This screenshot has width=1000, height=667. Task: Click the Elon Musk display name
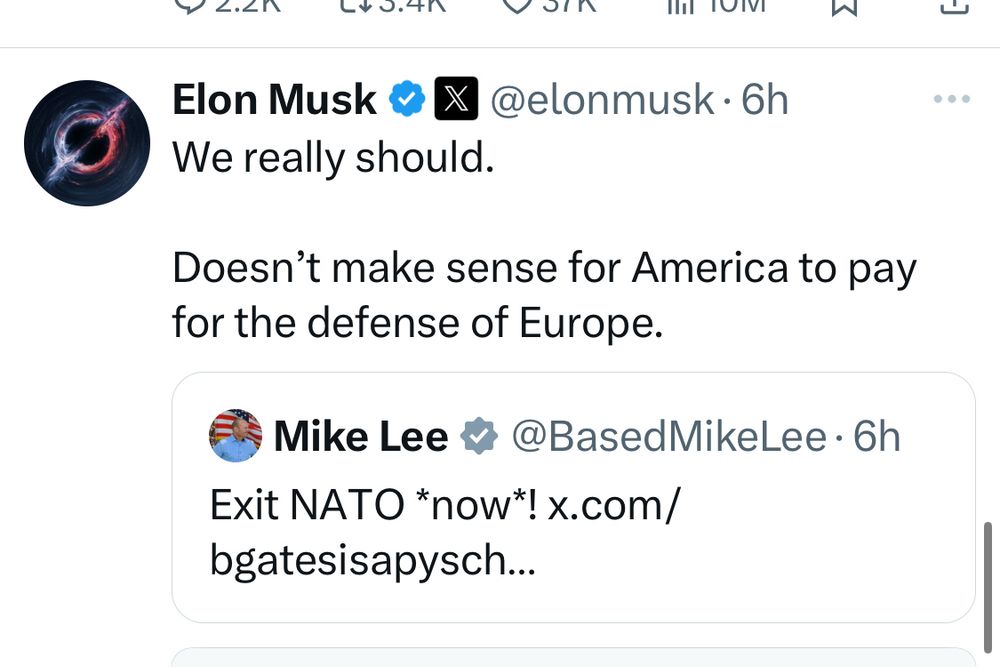[274, 101]
